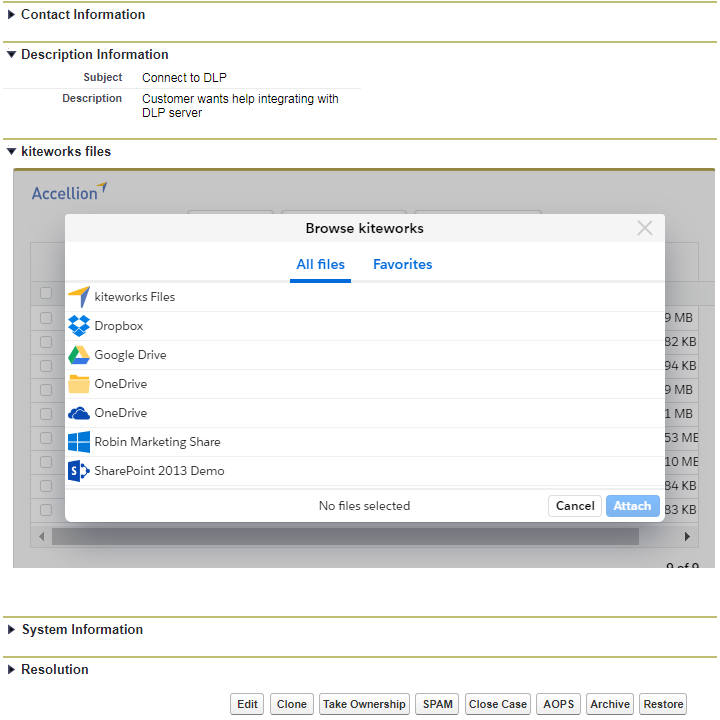Screen dimensions: 720x720
Task: Click the 'Connect to DLP' subject text
Action: pyautogui.click(x=184, y=78)
